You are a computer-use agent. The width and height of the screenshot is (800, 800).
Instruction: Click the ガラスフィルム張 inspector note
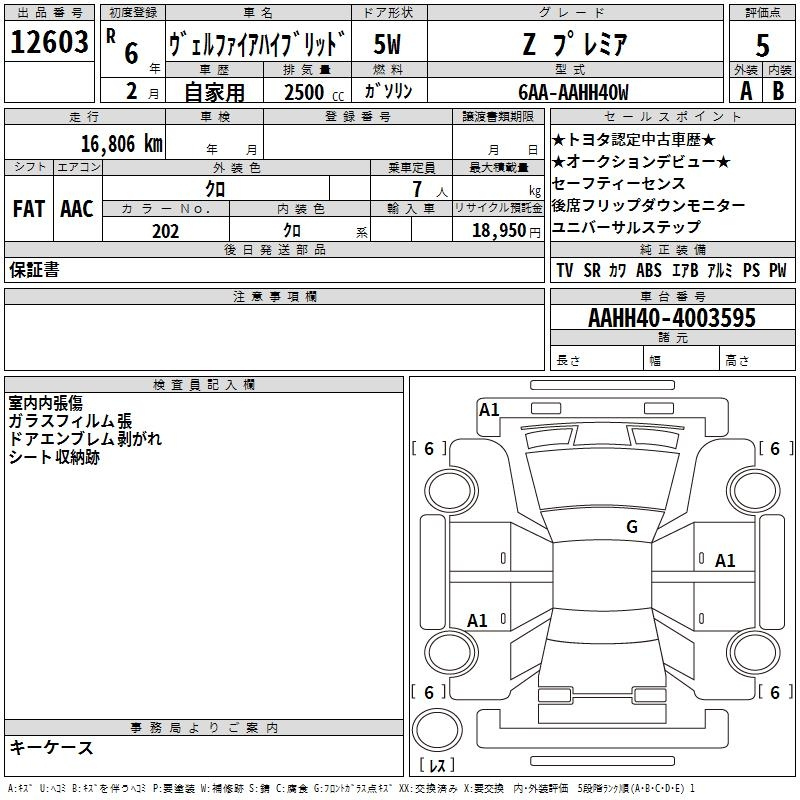coord(70,421)
